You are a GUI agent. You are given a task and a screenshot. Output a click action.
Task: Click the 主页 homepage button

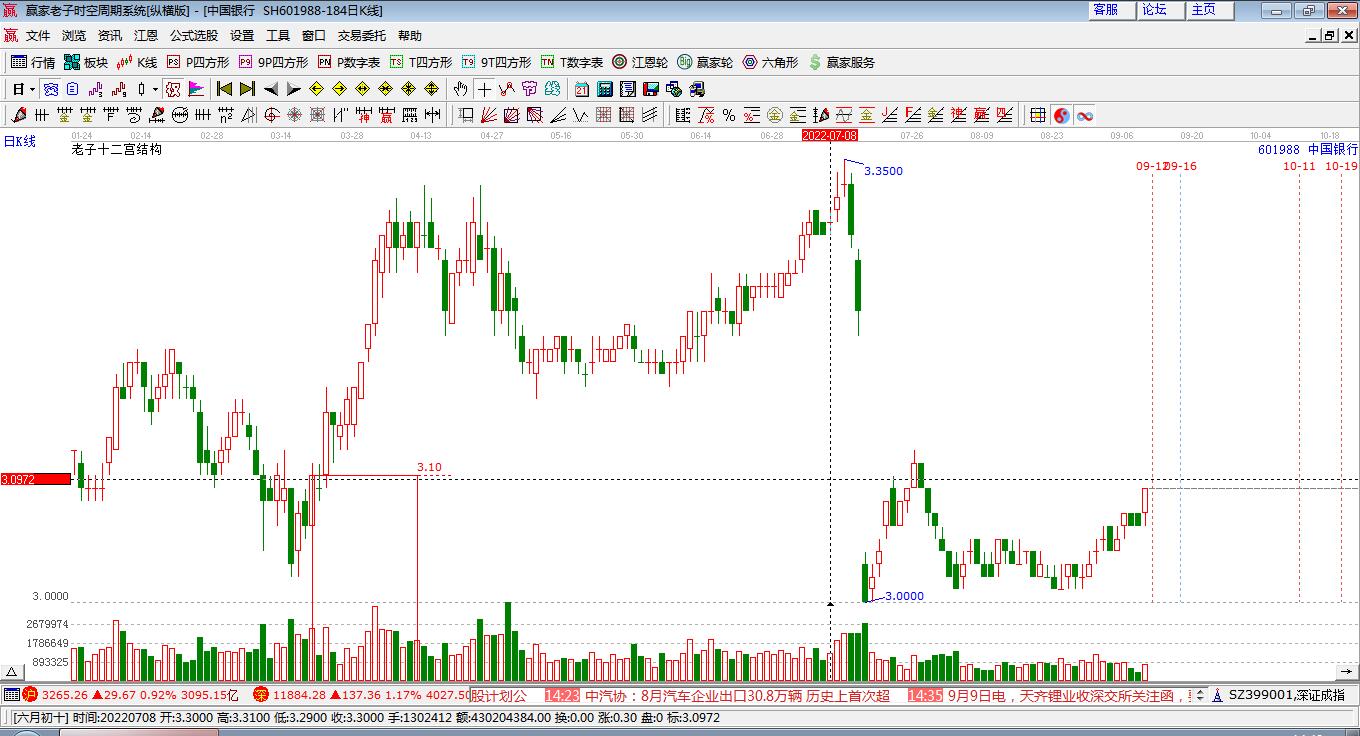click(1211, 10)
